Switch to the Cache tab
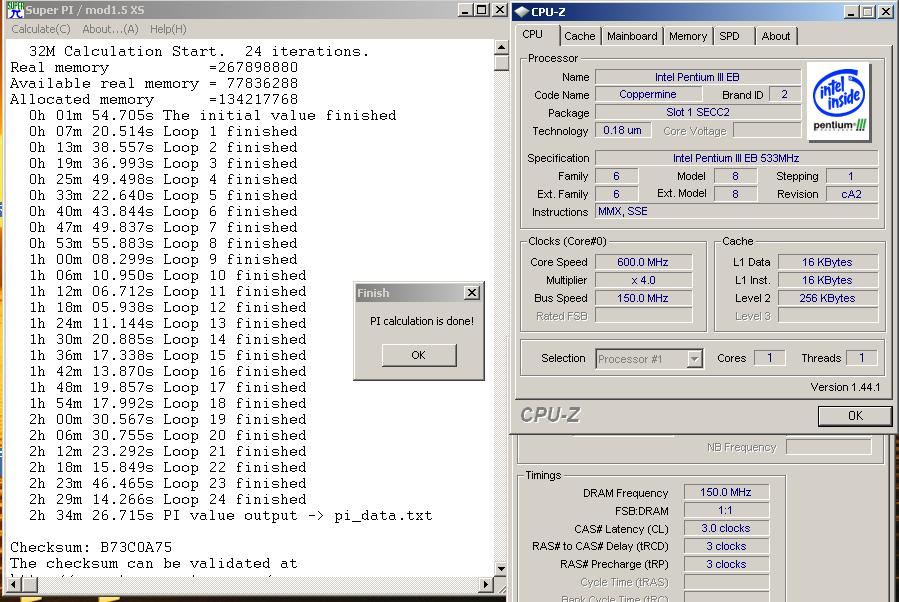This screenshot has height=602, width=899. pyautogui.click(x=580, y=36)
